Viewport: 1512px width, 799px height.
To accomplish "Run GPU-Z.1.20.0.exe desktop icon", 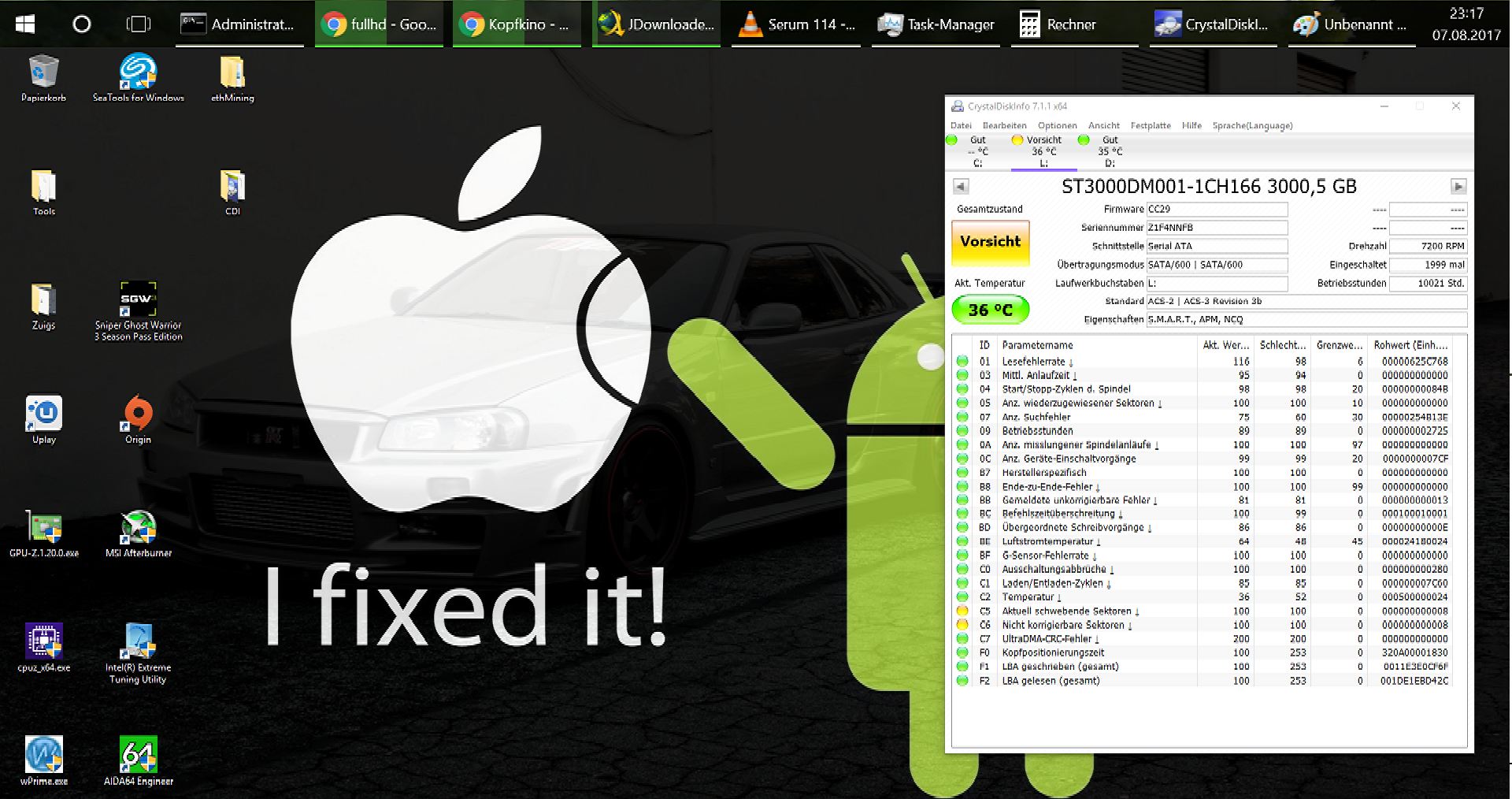I will pos(44,533).
